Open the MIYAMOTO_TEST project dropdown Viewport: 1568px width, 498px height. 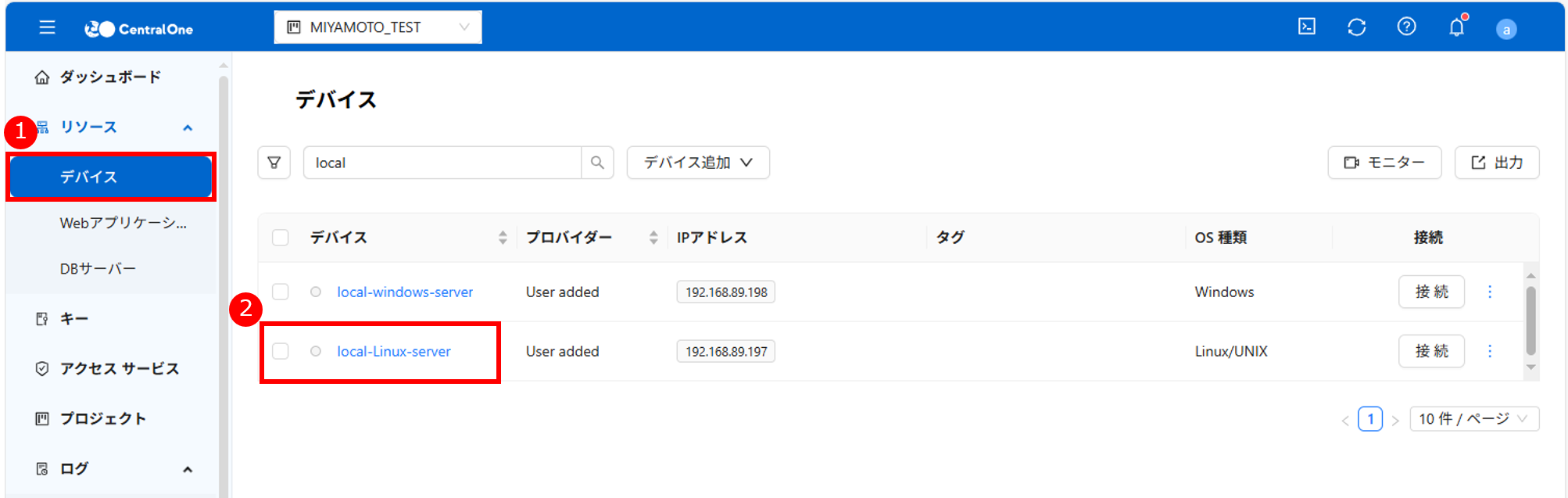coord(378,27)
